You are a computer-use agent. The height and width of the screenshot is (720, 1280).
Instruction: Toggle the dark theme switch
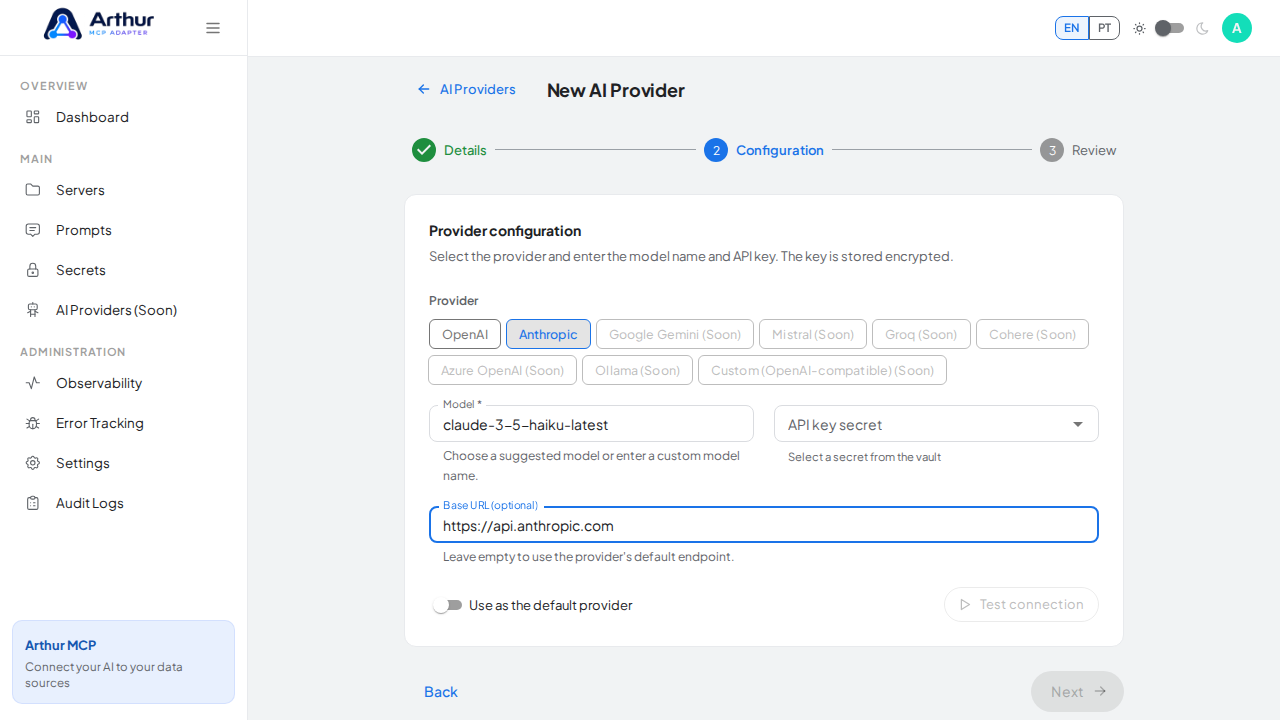point(1169,28)
